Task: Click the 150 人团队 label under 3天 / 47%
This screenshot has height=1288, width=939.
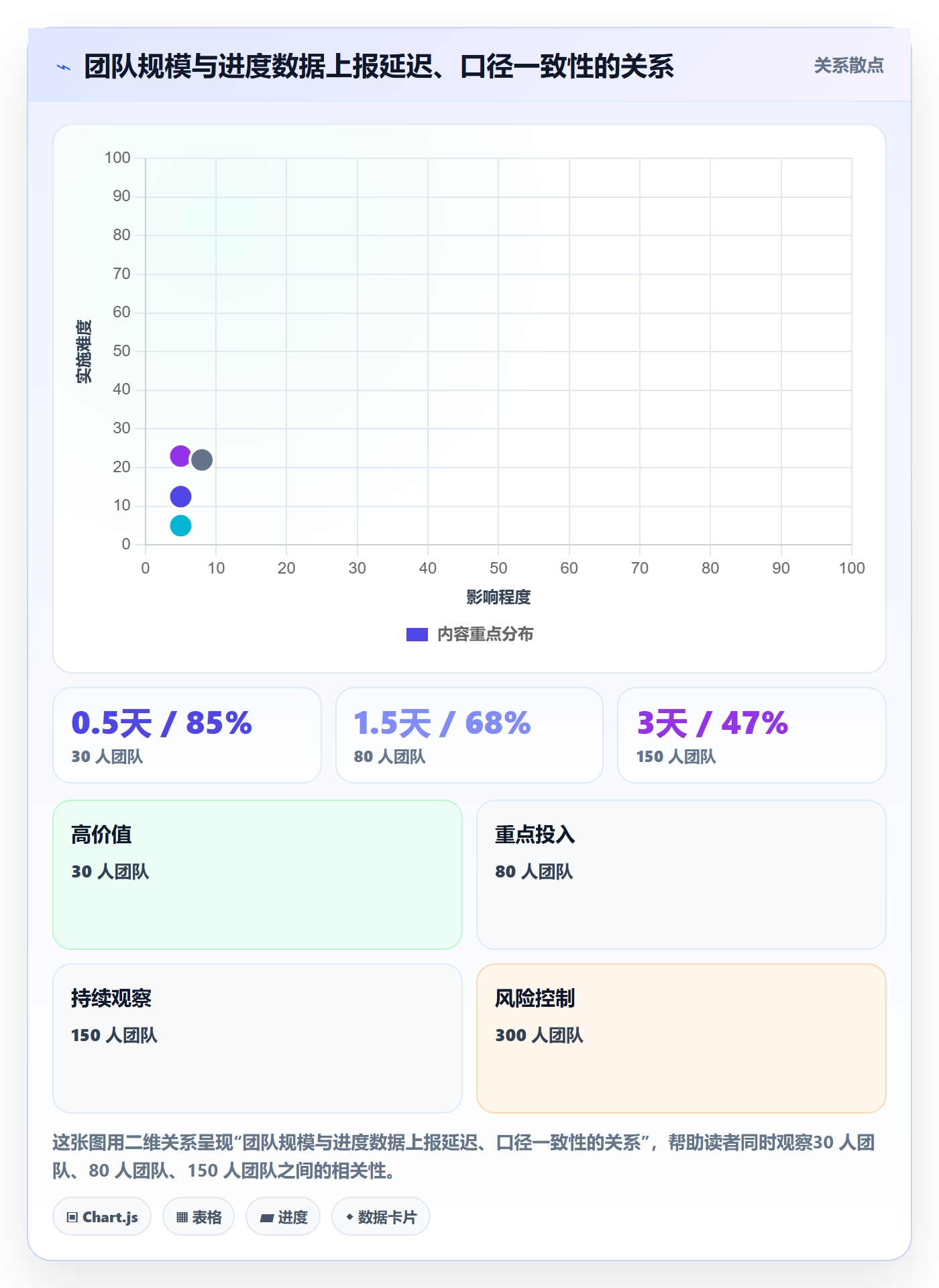Action: (676, 757)
